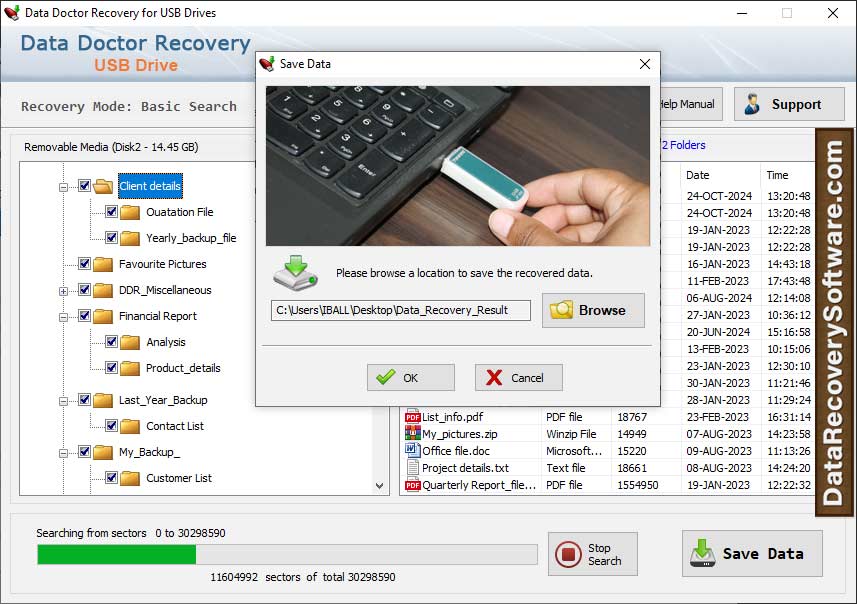Uncheck the Client details checkbox
The width and height of the screenshot is (857, 604).
pos(85,186)
